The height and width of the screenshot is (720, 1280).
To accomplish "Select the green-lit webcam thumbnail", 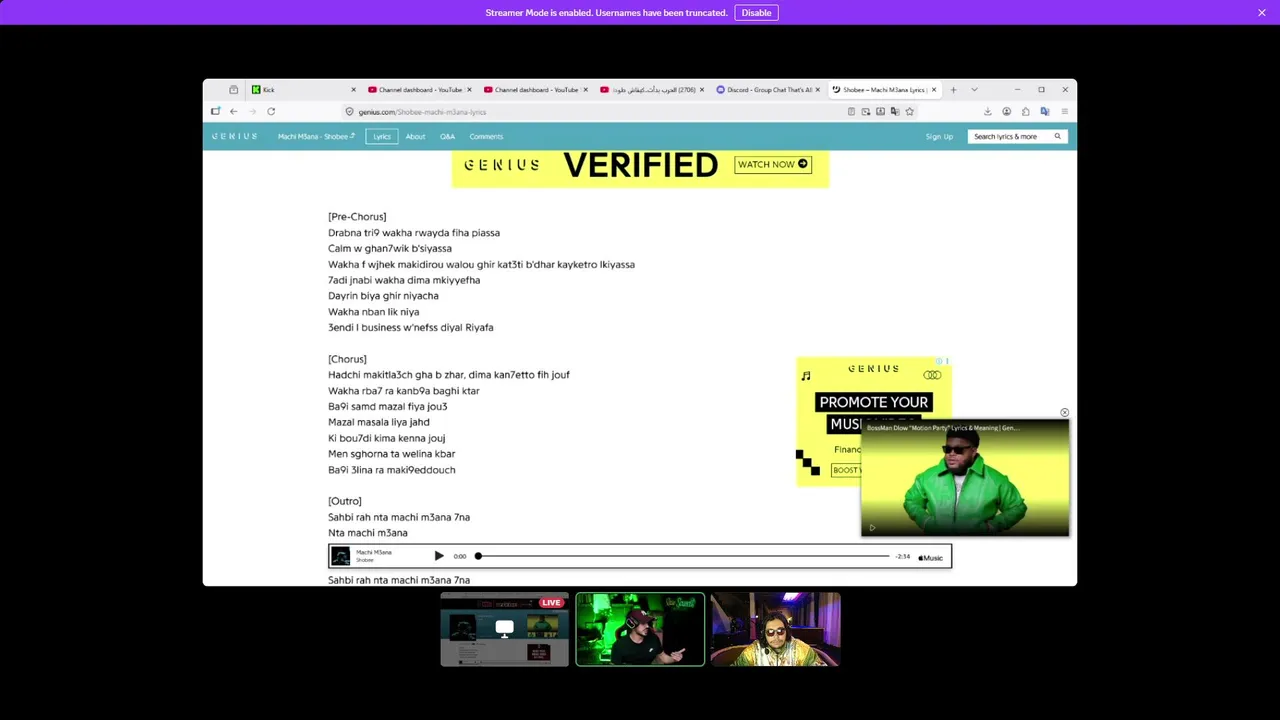I will point(640,629).
